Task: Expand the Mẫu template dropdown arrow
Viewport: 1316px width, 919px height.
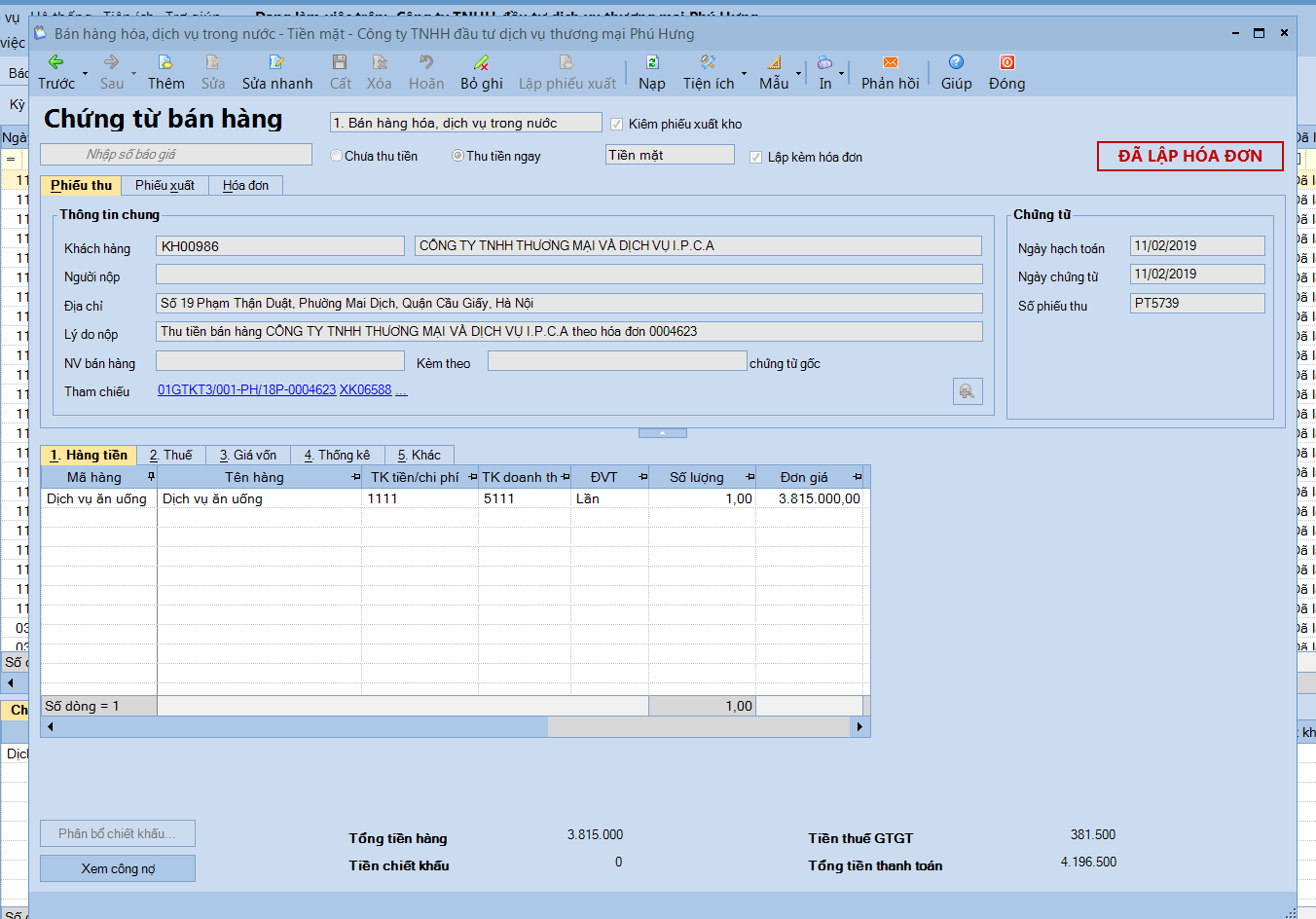Action: [x=798, y=74]
